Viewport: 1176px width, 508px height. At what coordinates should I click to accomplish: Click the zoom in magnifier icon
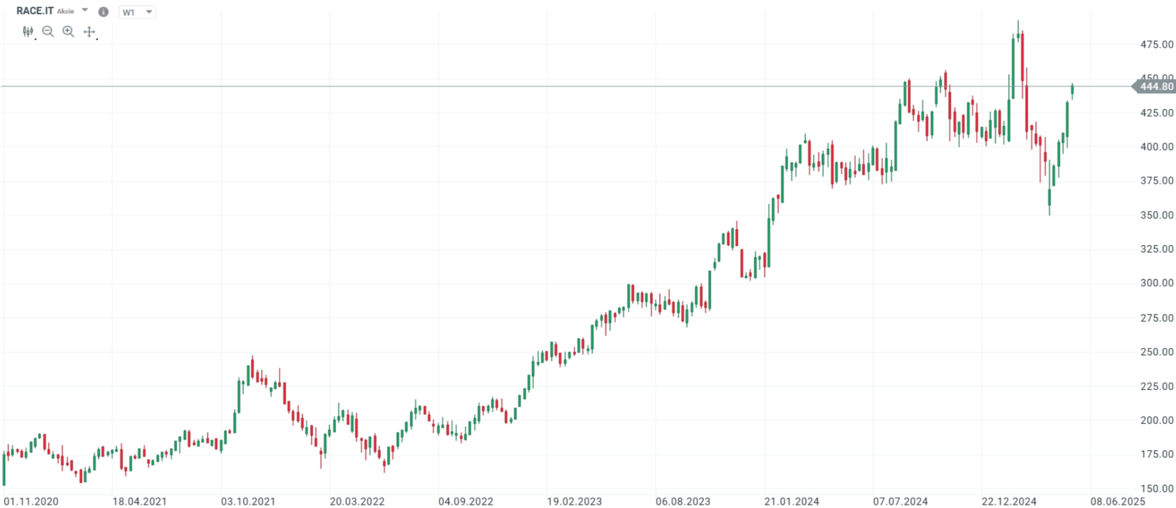(68, 32)
